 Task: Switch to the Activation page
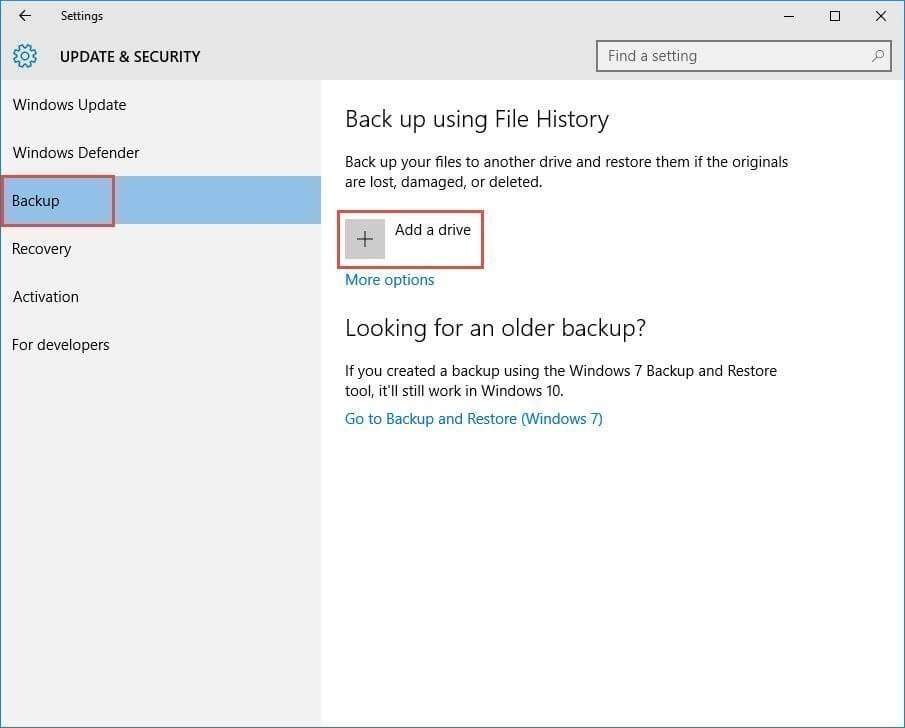(46, 297)
